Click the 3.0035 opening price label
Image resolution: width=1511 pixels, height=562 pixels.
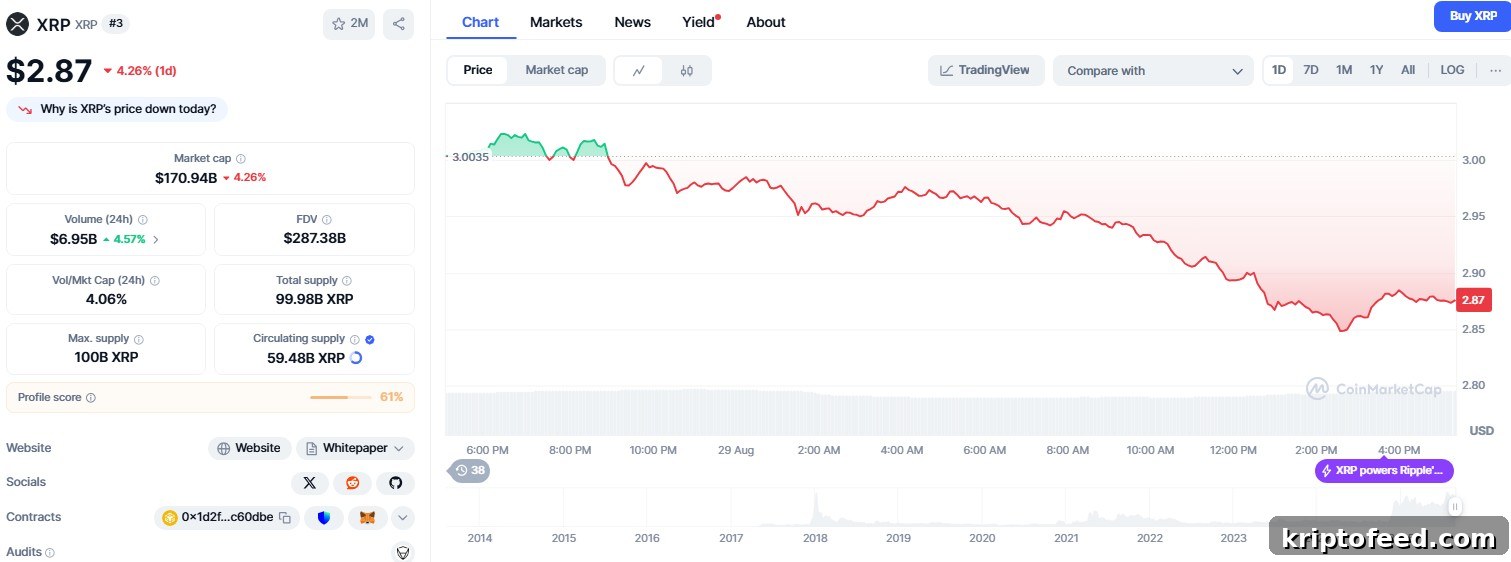470,157
